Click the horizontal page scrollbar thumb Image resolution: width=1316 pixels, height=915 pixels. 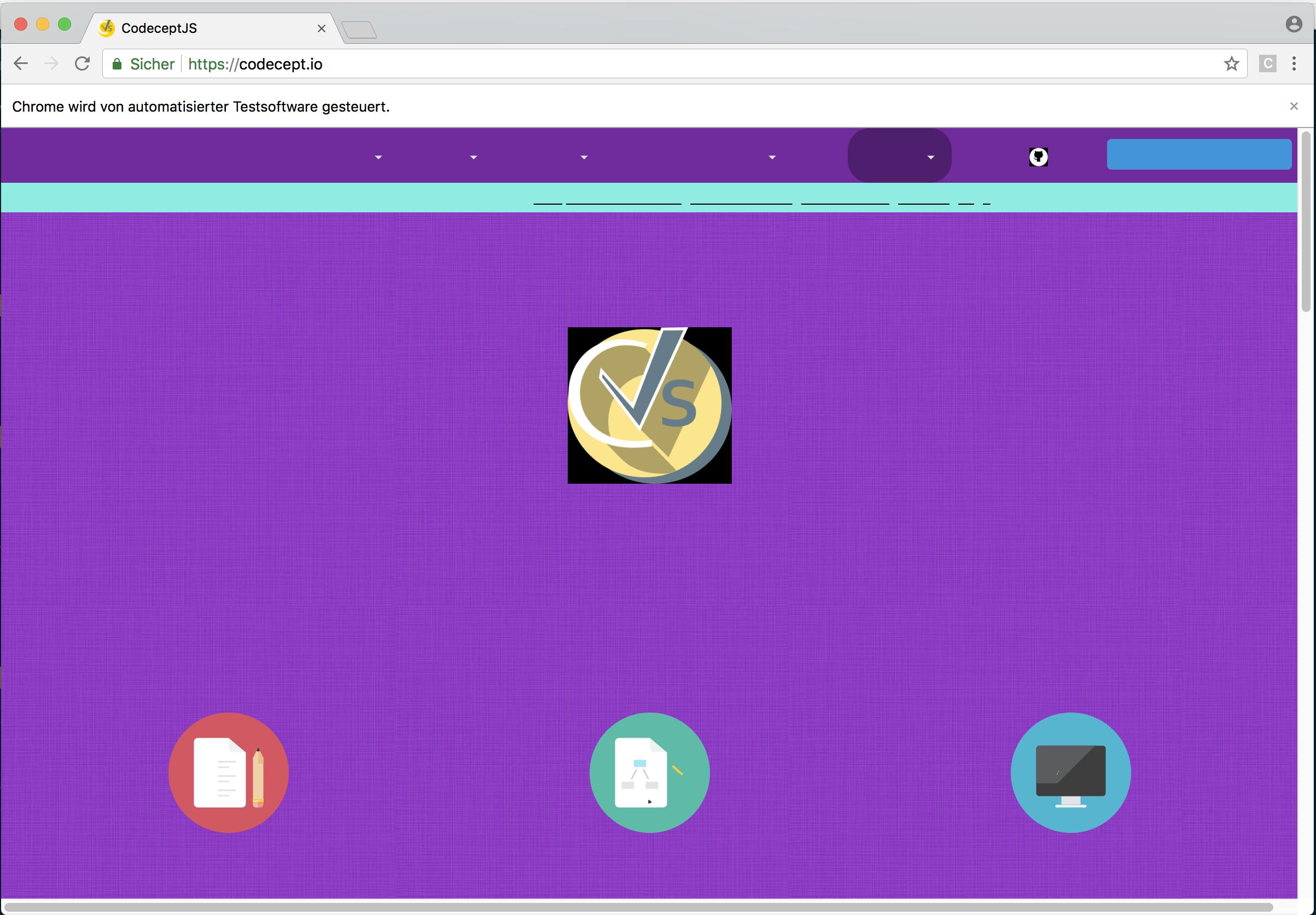tap(639, 907)
